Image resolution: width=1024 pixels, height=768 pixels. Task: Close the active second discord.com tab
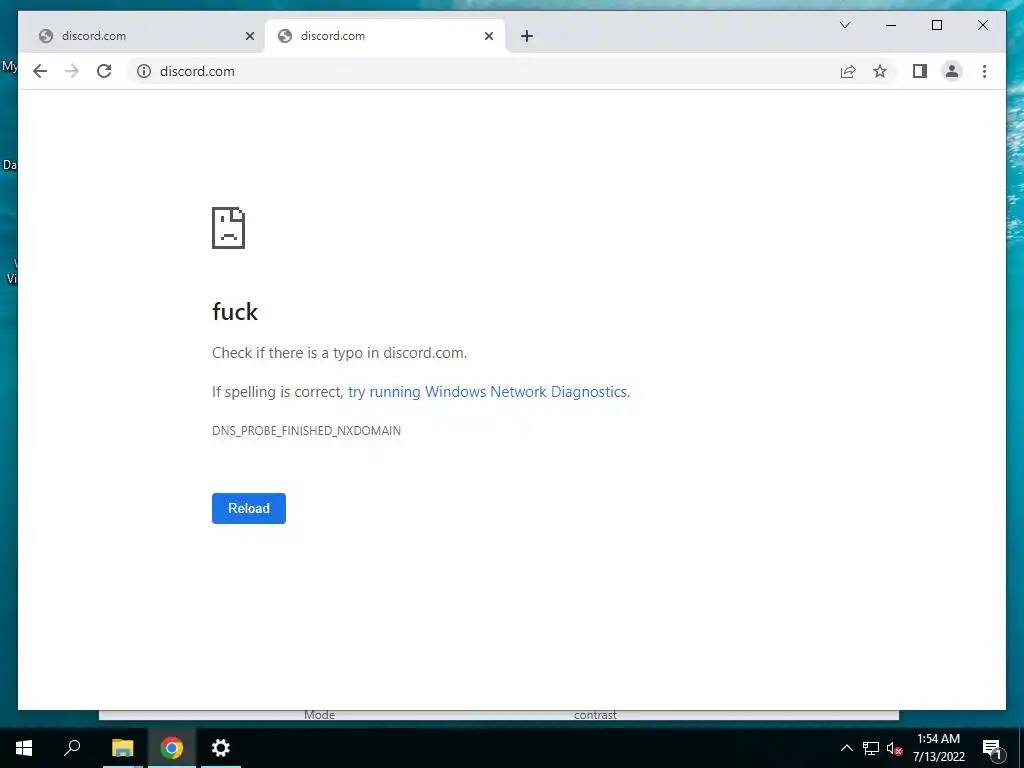(488, 36)
